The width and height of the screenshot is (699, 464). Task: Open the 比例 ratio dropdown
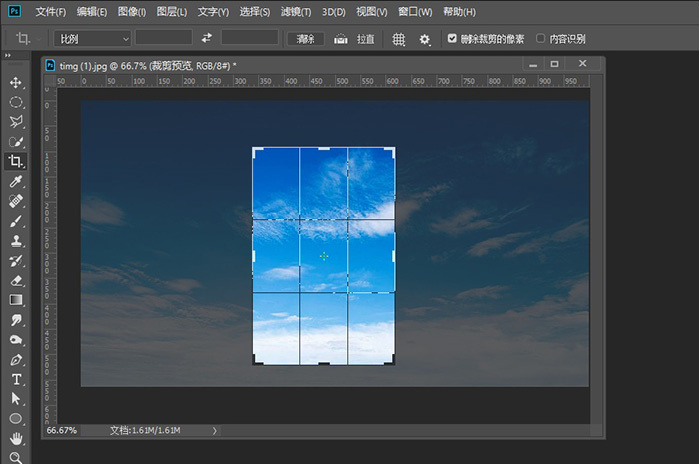pos(92,38)
